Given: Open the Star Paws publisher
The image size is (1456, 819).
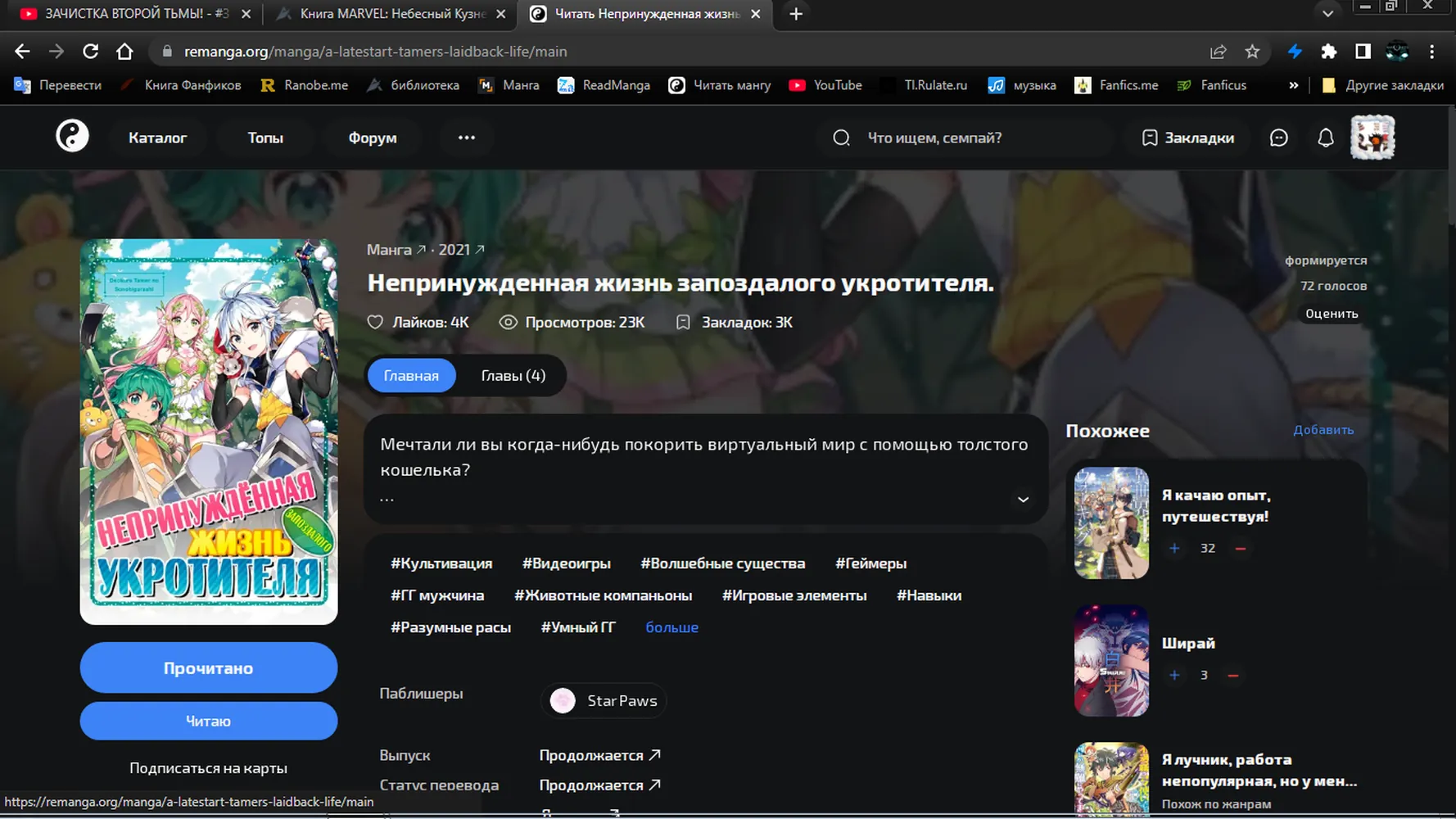Looking at the screenshot, I should pos(604,700).
